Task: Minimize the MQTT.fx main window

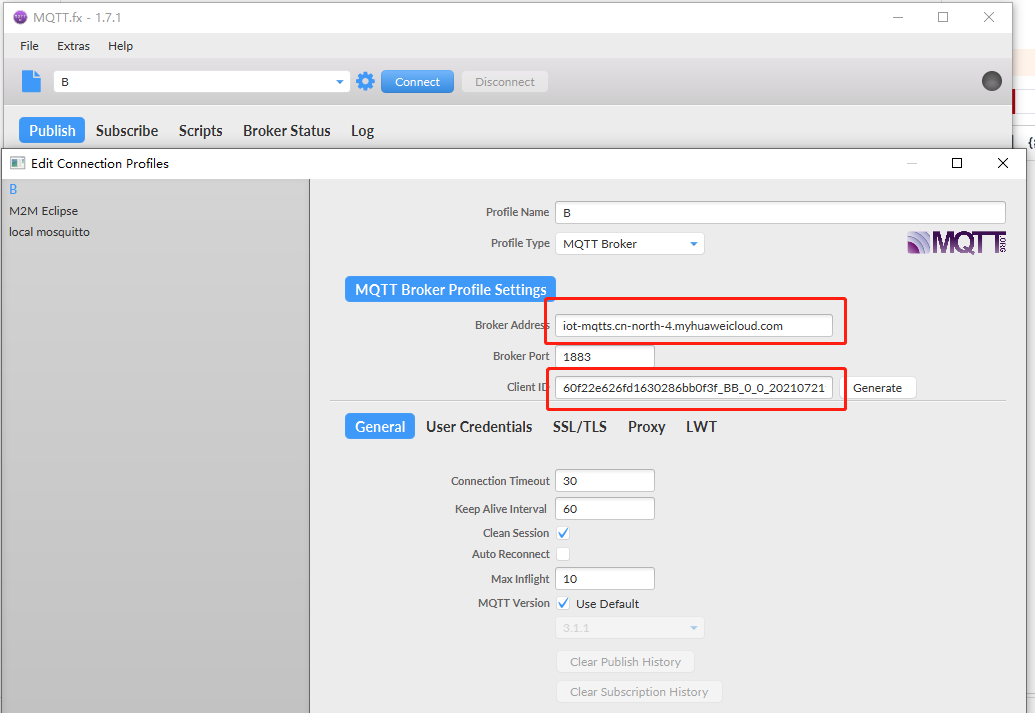Action: tap(898, 17)
